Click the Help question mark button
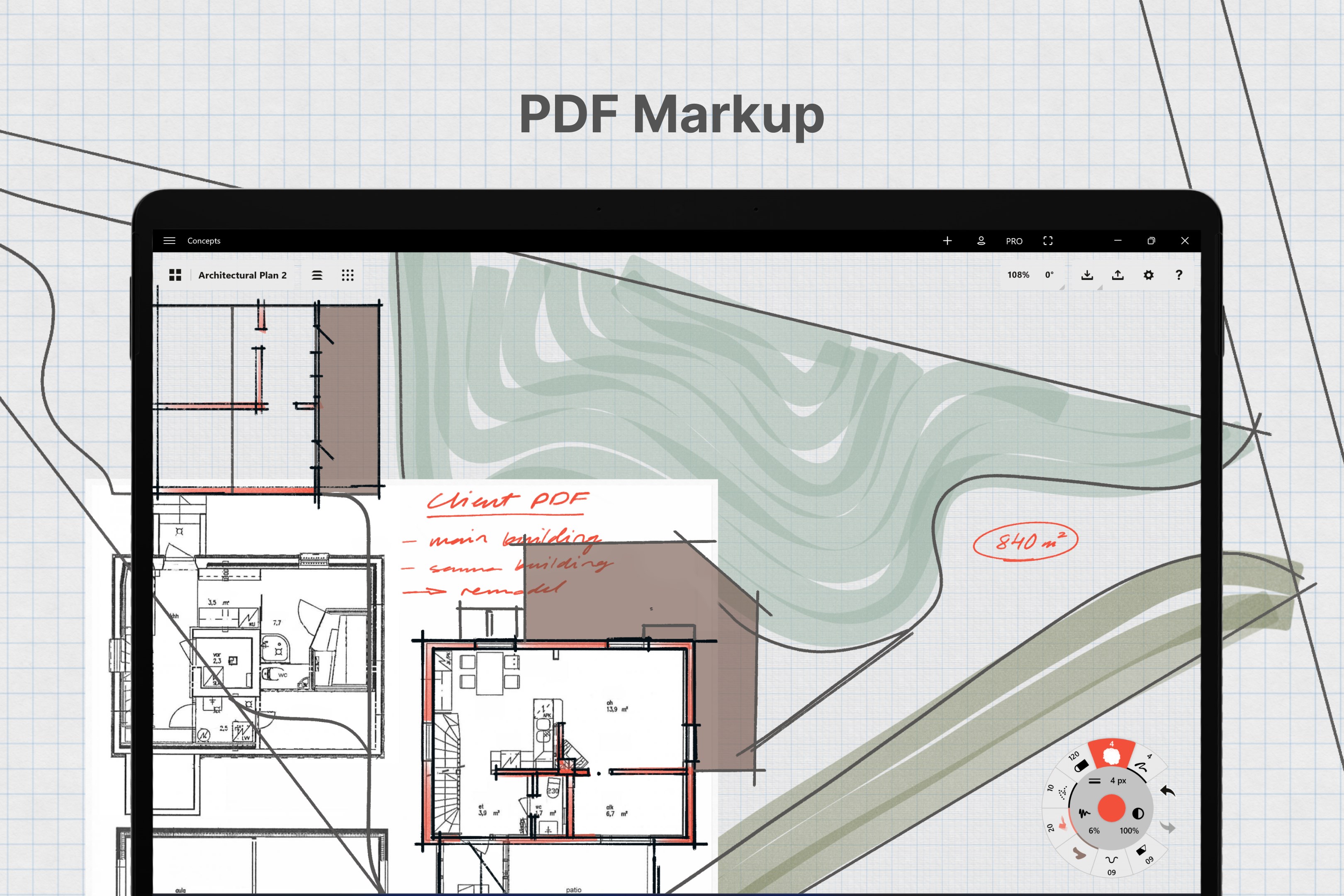1344x896 pixels. 1179,275
